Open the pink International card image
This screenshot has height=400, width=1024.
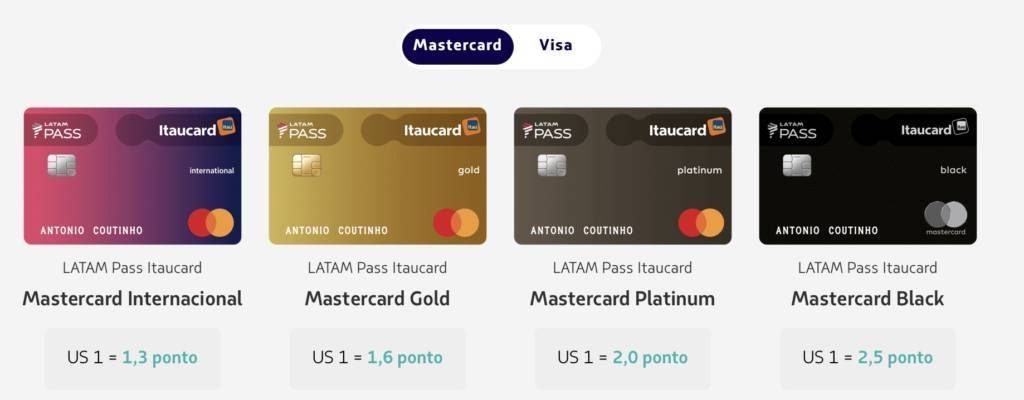tap(133, 176)
